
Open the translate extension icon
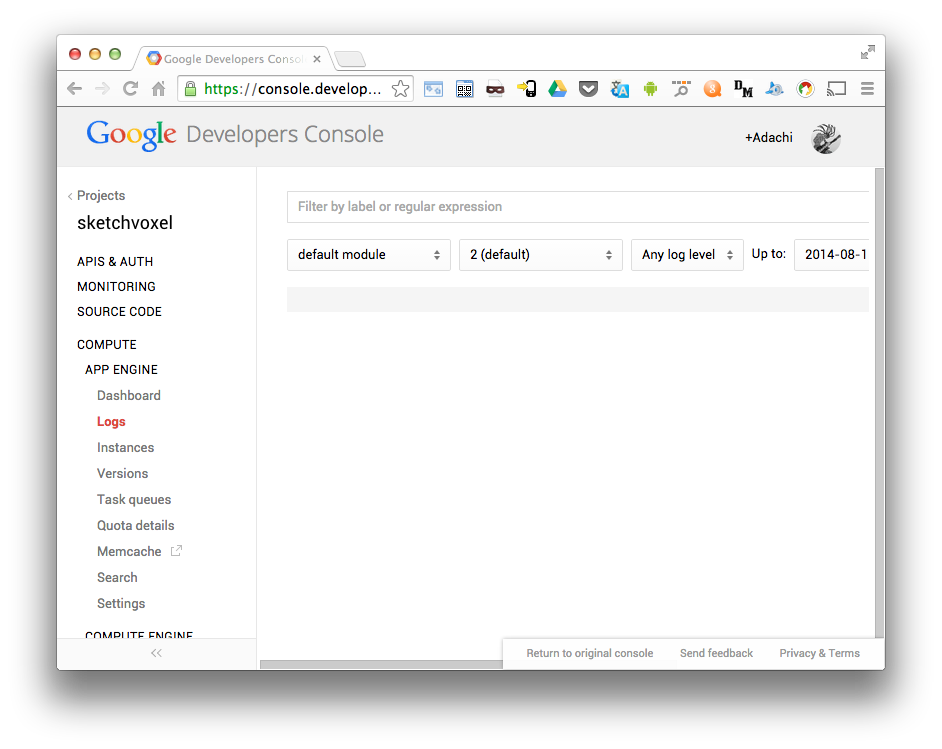pyautogui.click(x=619, y=89)
